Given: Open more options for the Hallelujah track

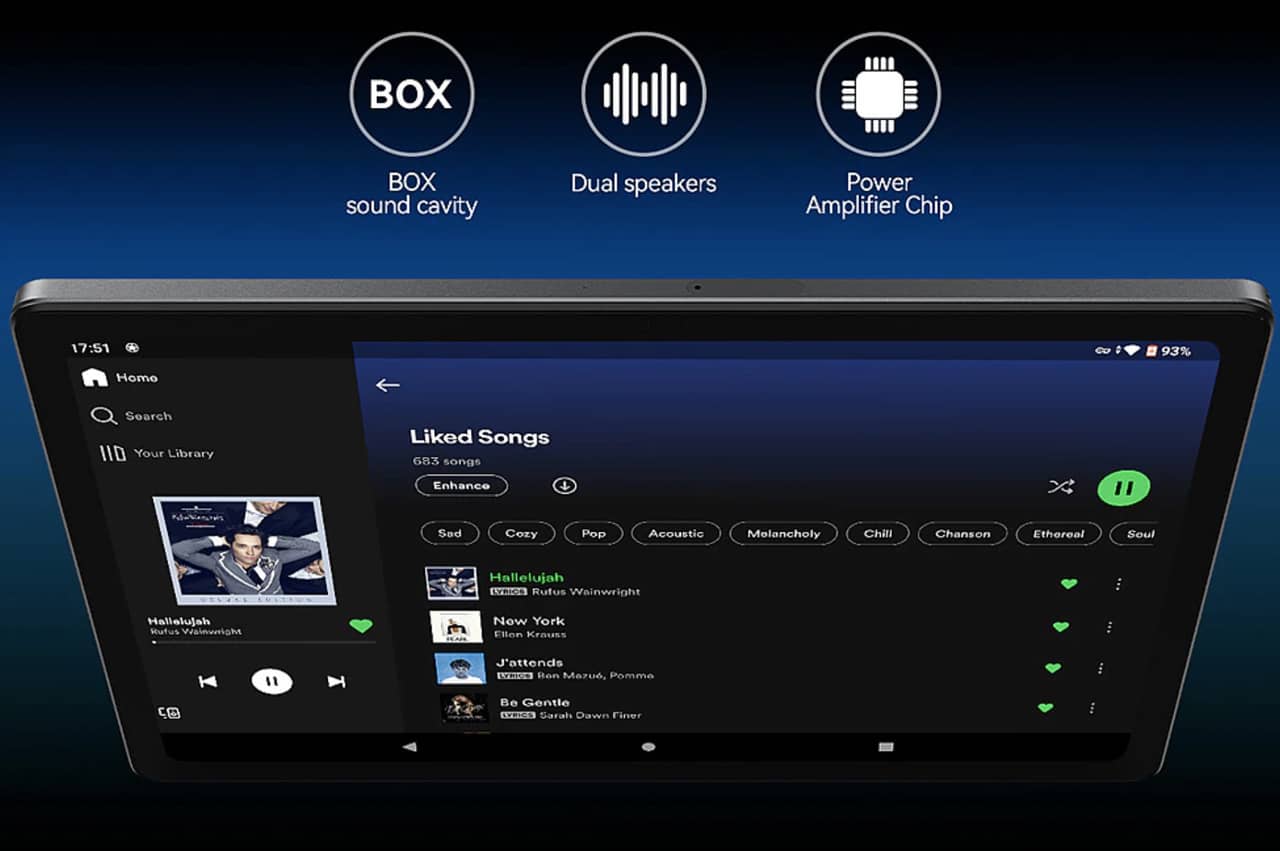Looking at the screenshot, I should tap(1118, 584).
